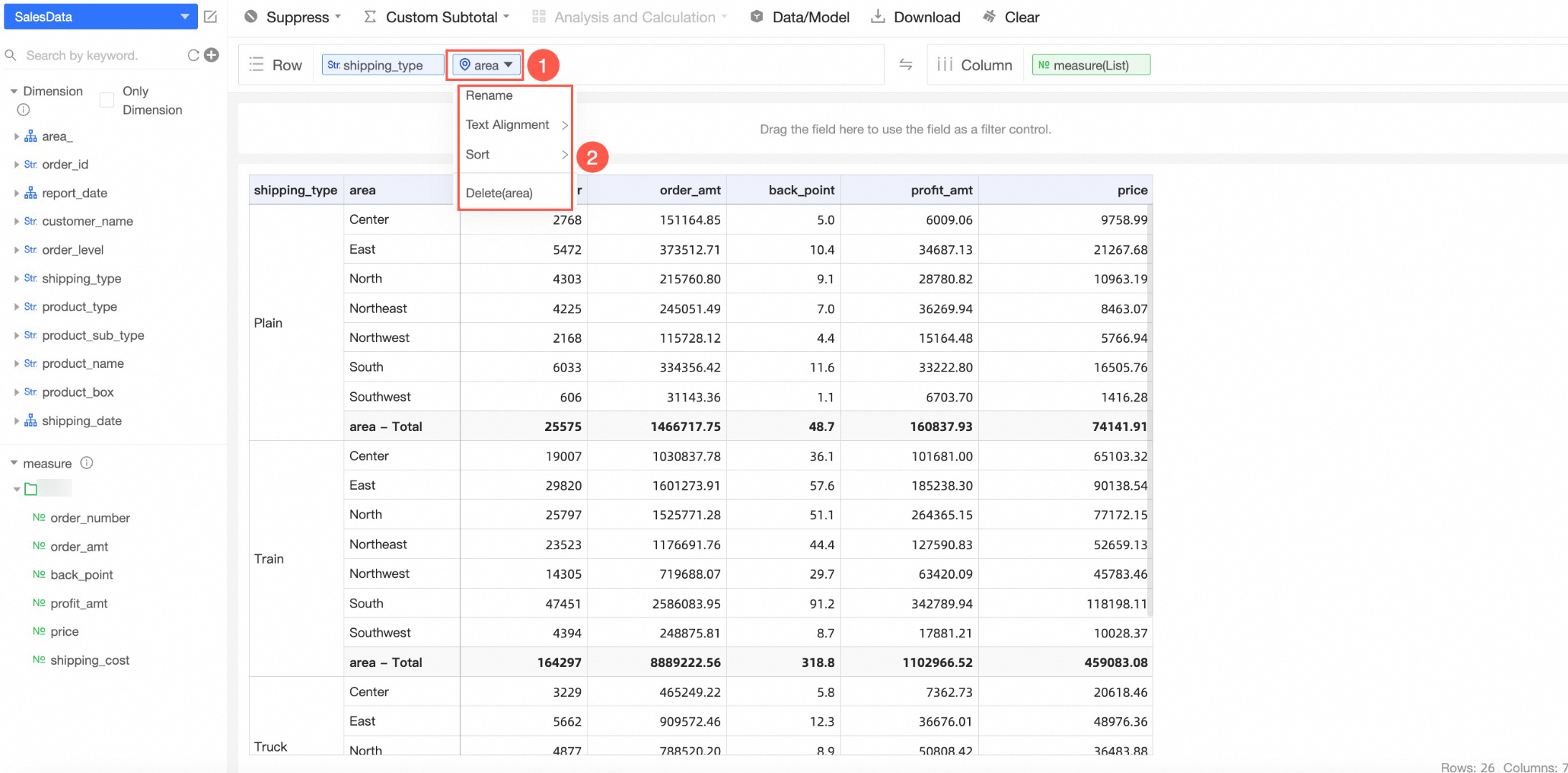Click the Download toolbar icon
This screenshot has height=773, width=1568.
point(878,16)
